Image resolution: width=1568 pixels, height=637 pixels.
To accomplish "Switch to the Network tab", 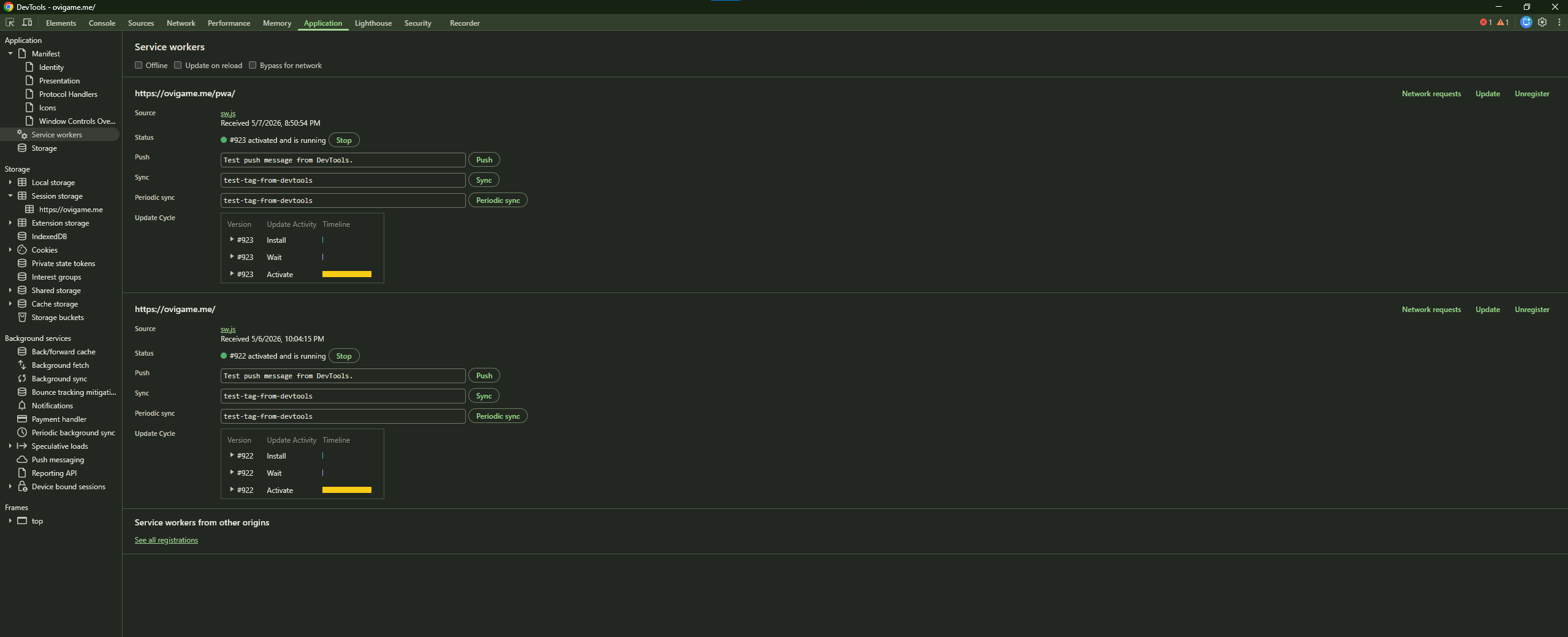I will pyautogui.click(x=181, y=23).
